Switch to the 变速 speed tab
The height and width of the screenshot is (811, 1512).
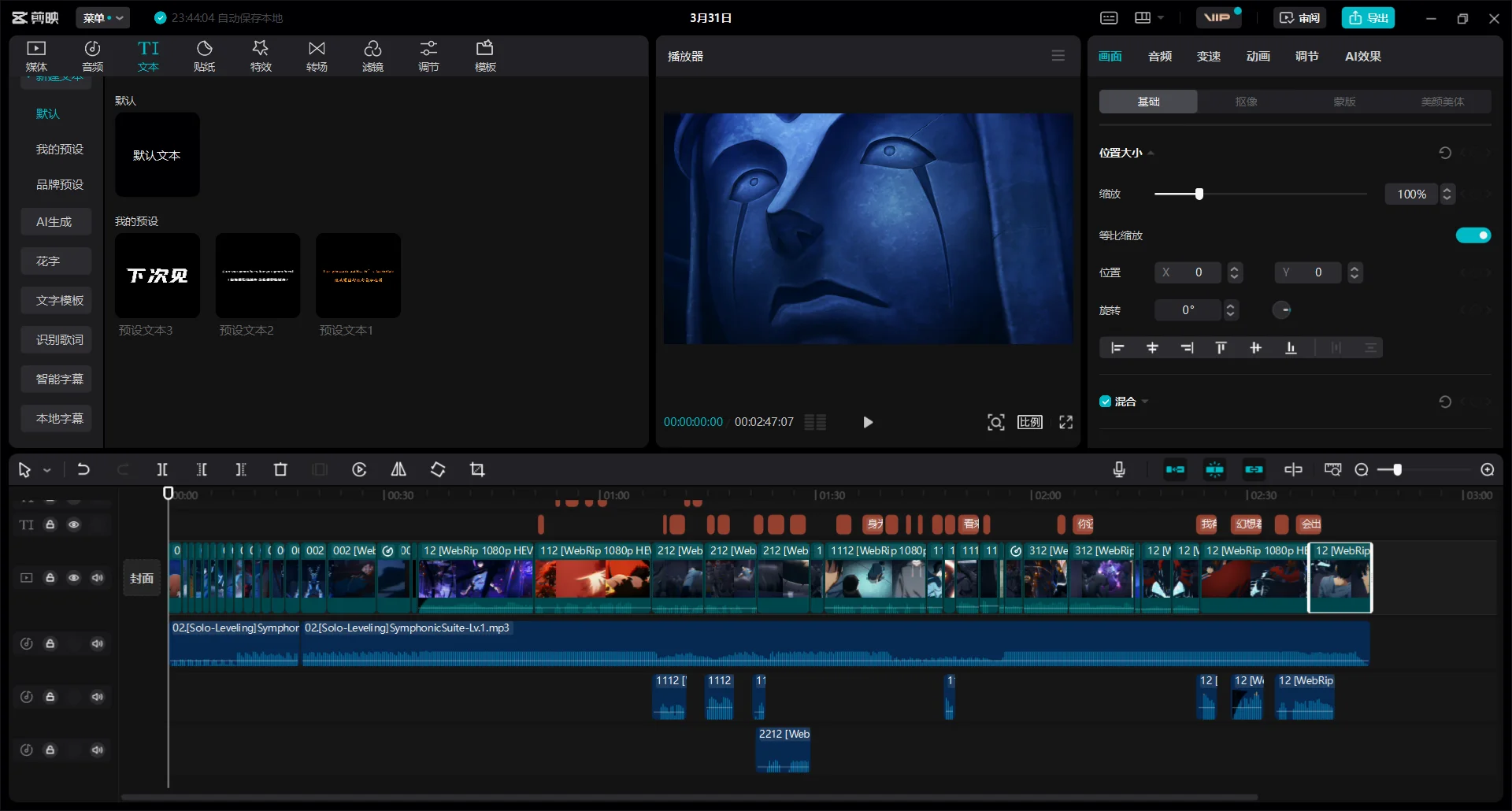pos(1209,56)
